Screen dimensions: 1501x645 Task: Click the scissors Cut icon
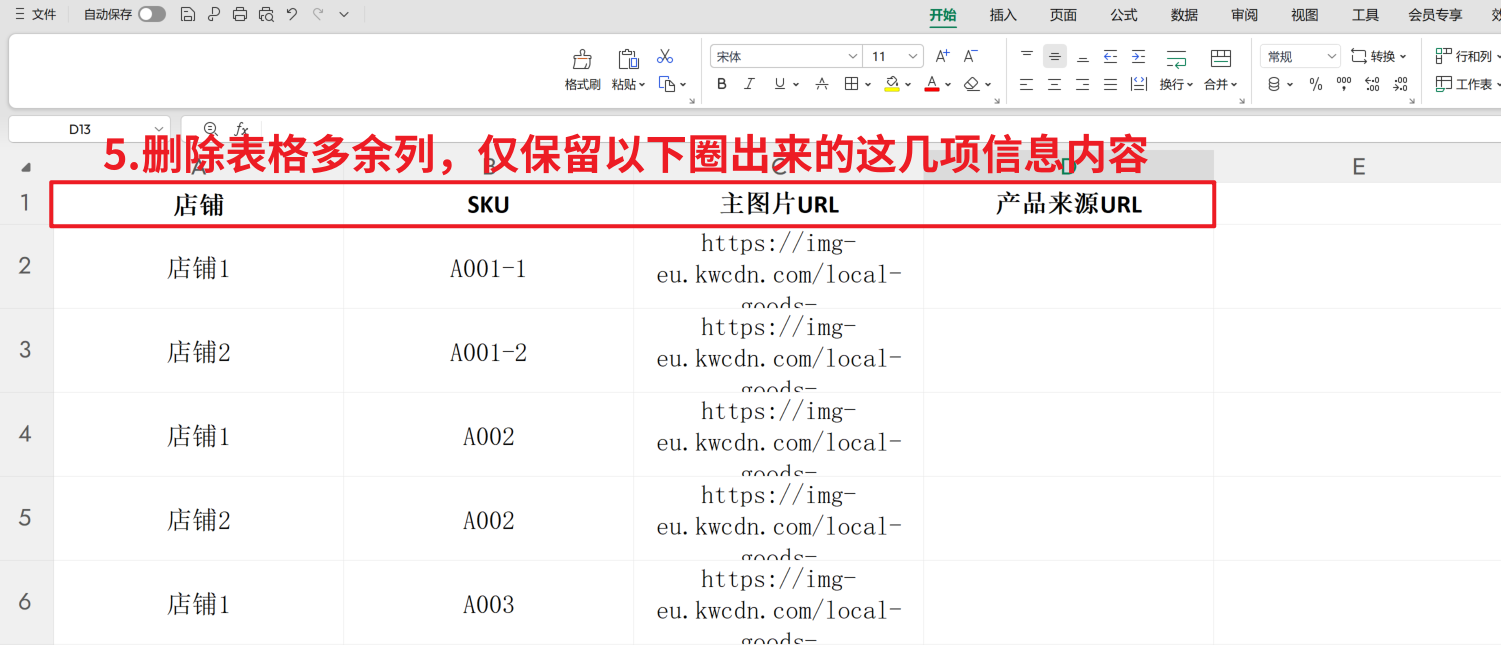[665, 57]
